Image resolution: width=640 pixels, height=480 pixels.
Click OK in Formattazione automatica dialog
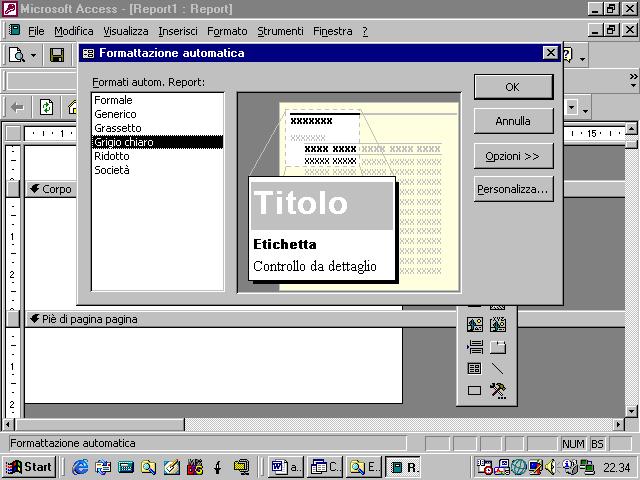[513, 87]
